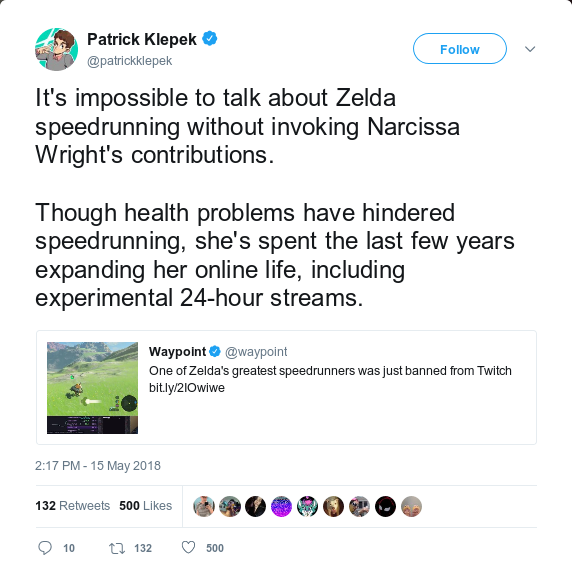Expand tweet options chevron menu
572x582 pixels.
click(x=530, y=49)
